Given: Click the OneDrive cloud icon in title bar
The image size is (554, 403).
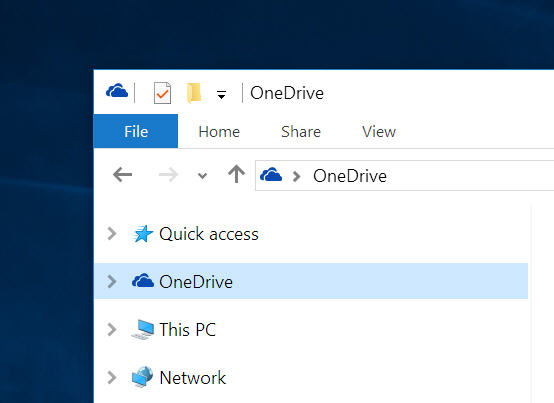Looking at the screenshot, I should coord(117,91).
